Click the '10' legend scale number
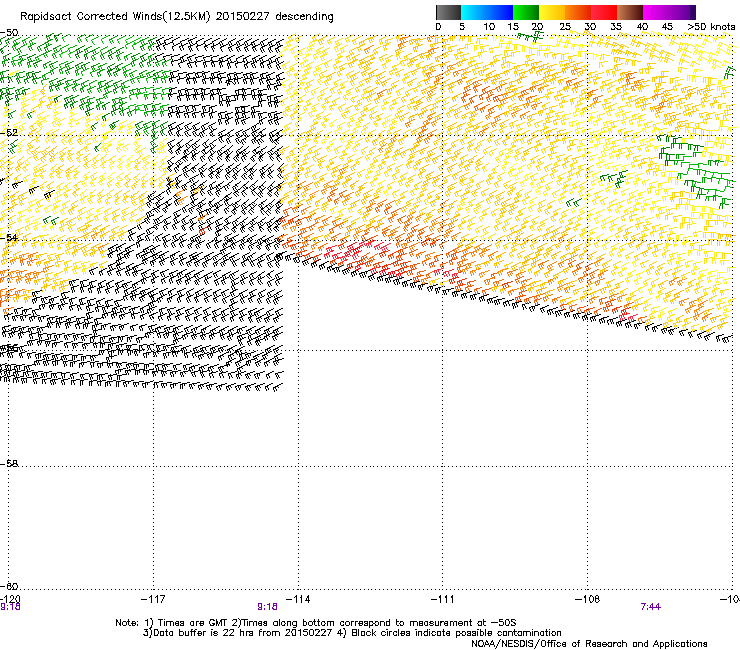This screenshot has height=650, width=740. pyautogui.click(x=489, y=27)
